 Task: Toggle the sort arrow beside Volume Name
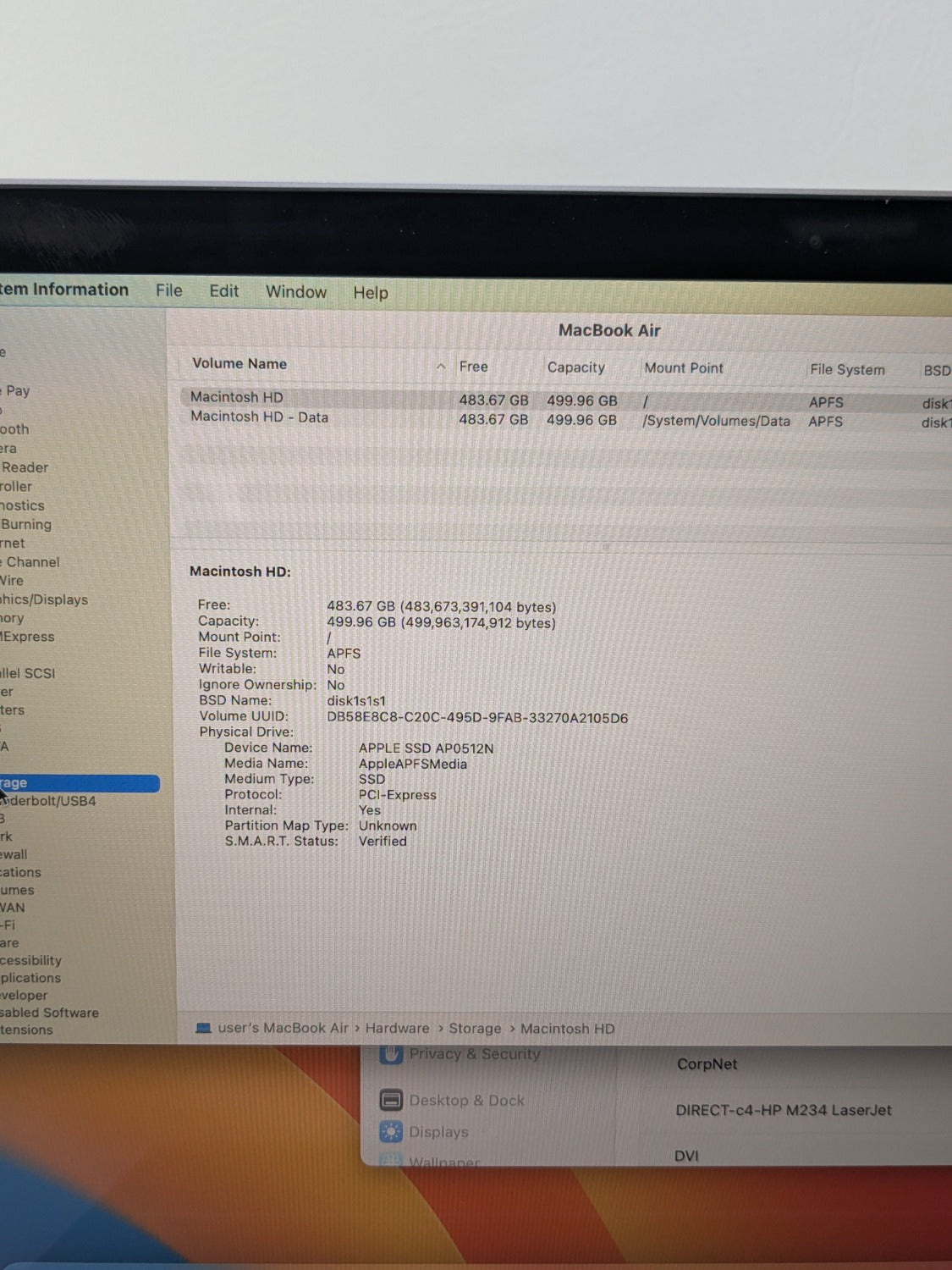[441, 367]
